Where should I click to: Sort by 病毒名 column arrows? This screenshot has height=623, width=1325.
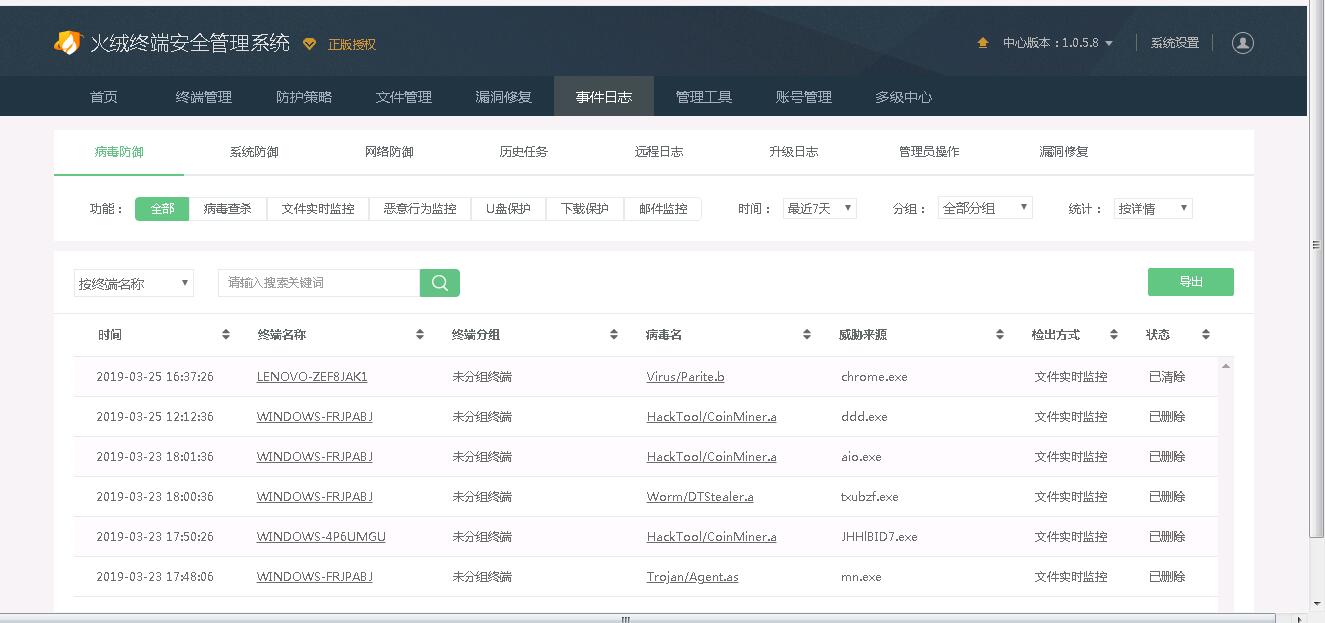point(806,335)
